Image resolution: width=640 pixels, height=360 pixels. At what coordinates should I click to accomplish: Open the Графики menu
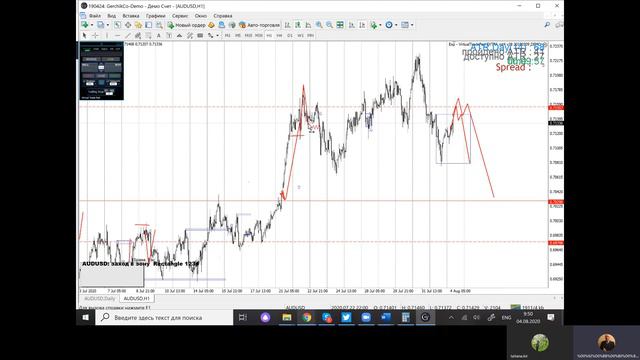[x=156, y=16]
